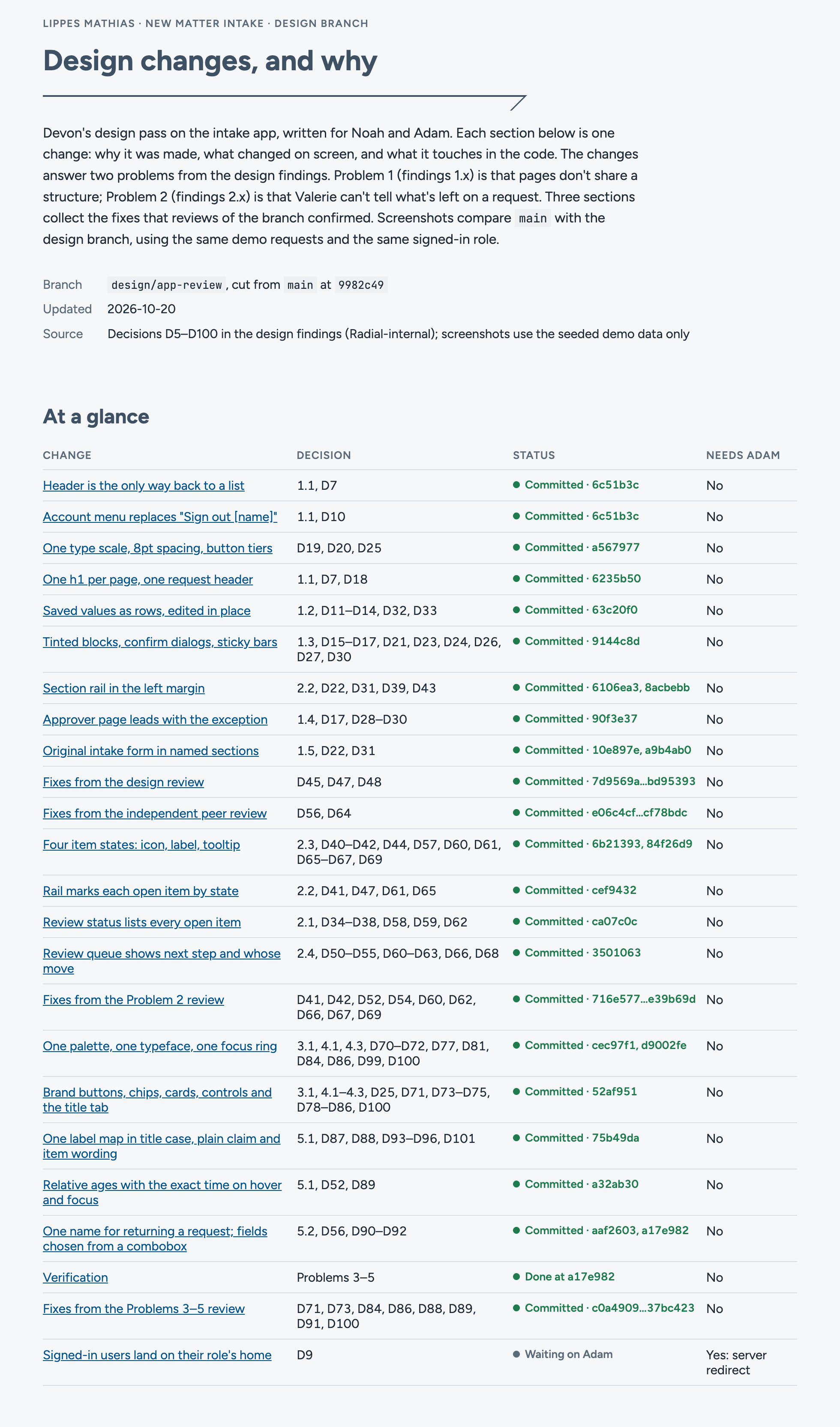
Task: Go to 'One palette, one typeface, one focus ring'
Action: 160,1046
